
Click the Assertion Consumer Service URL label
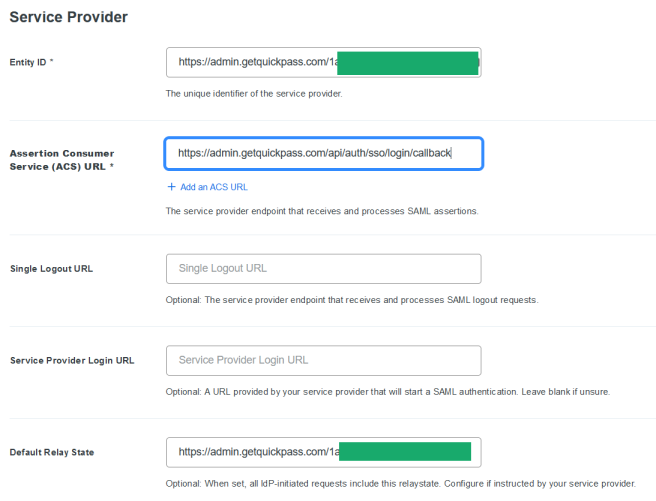click(61, 160)
